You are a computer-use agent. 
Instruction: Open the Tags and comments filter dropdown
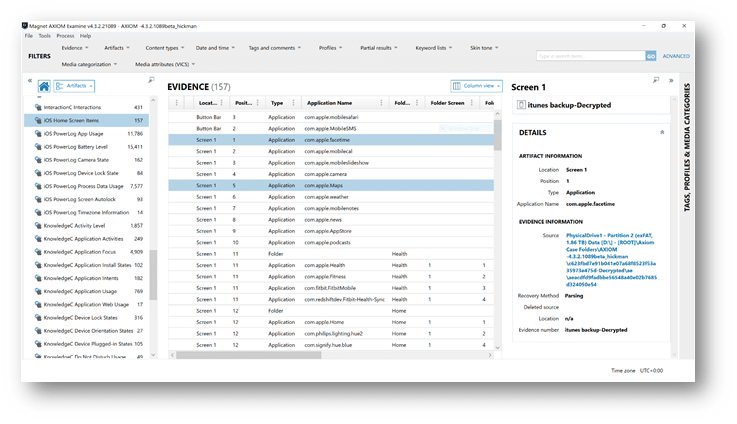pyautogui.click(x=274, y=48)
